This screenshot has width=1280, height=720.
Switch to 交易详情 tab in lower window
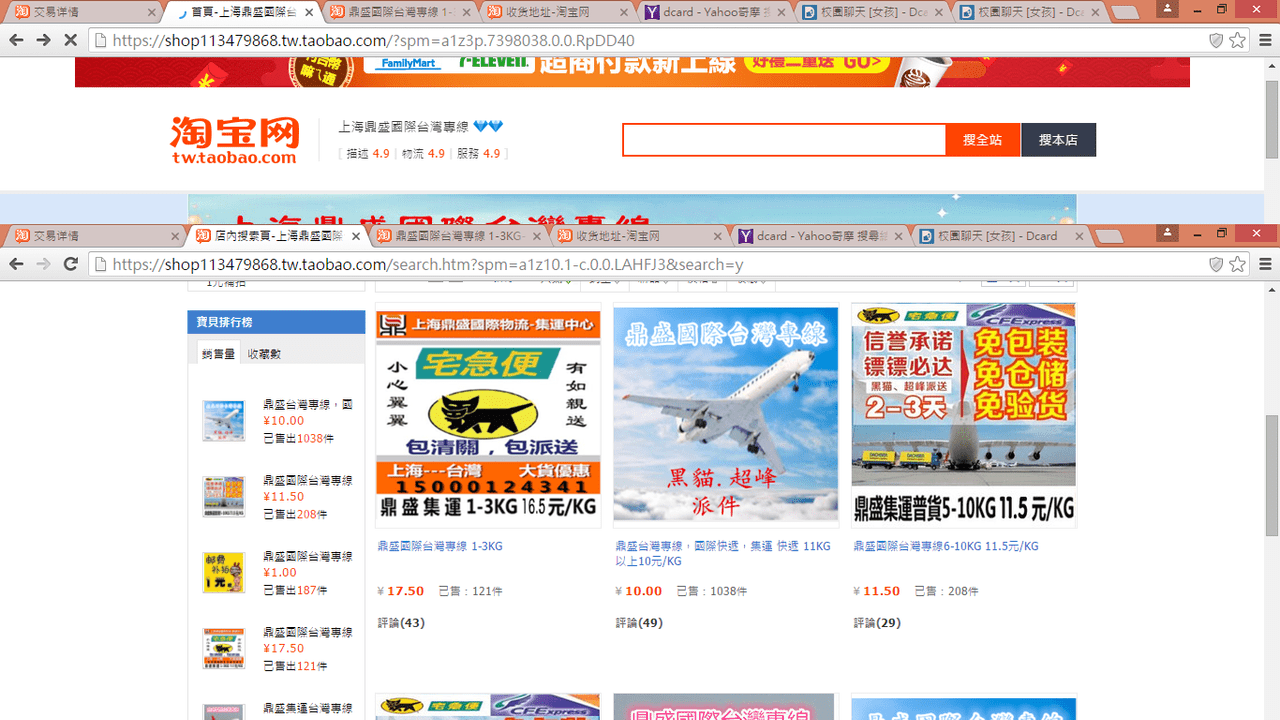pyautogui.click(x=96, y=236)
